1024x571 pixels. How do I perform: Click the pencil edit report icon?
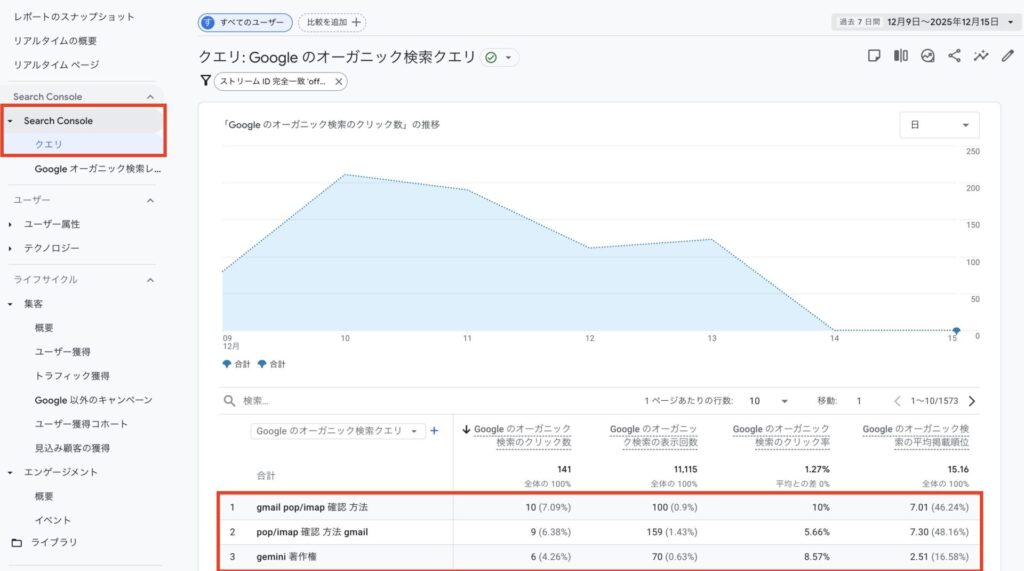tap(1007, 56)
